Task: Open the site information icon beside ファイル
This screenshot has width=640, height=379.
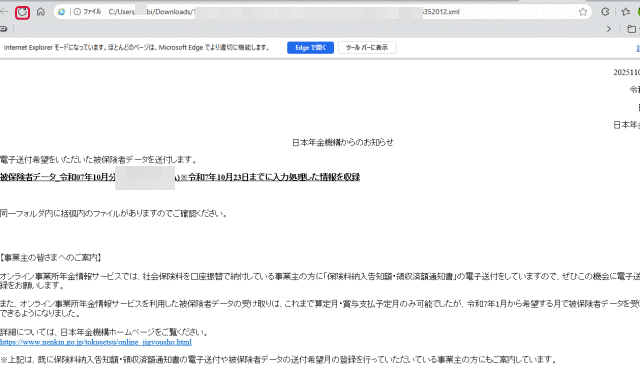Action: coord(77,12)
